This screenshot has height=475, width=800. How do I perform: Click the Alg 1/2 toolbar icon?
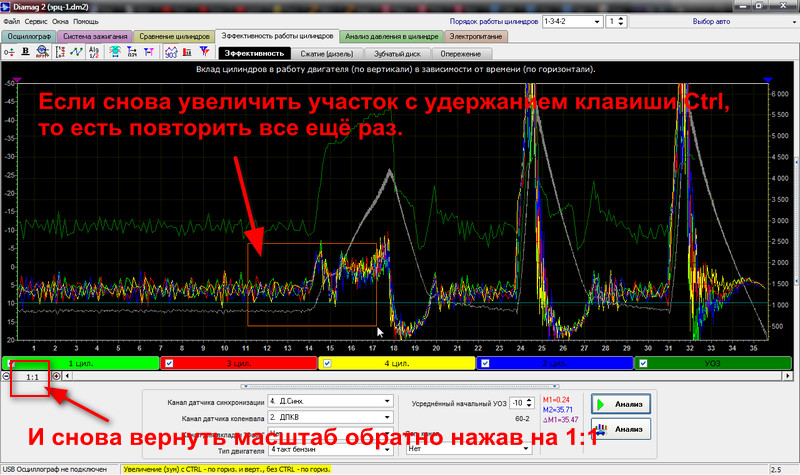click(x=94, y=52)
